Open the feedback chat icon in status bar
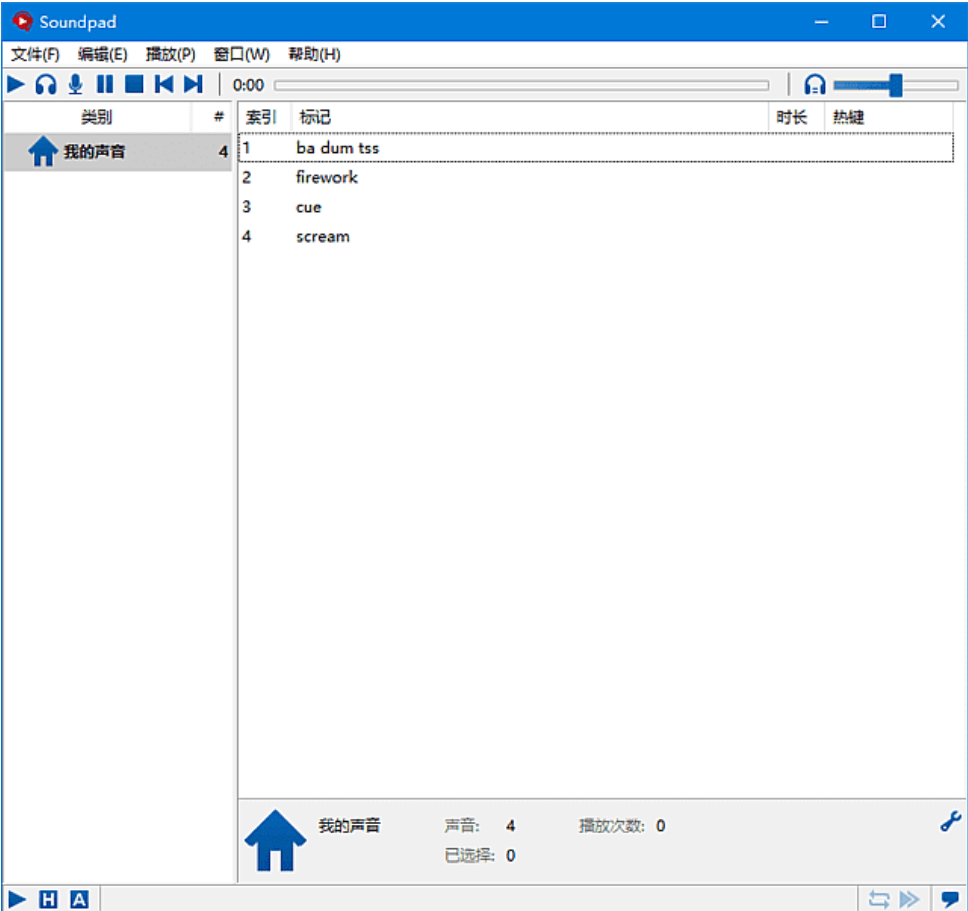 click(950, 898)
